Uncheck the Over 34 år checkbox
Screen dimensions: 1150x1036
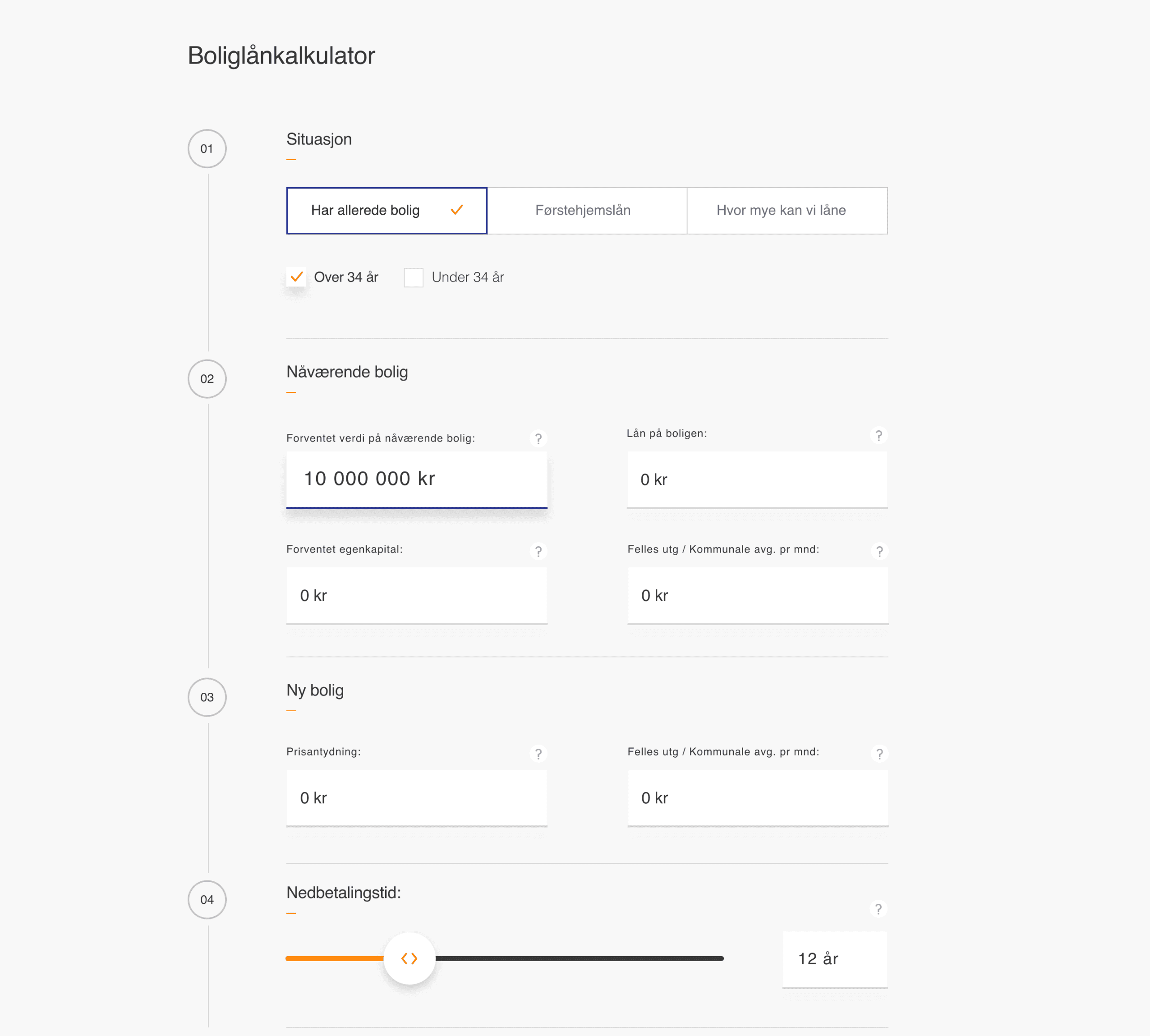296,277
